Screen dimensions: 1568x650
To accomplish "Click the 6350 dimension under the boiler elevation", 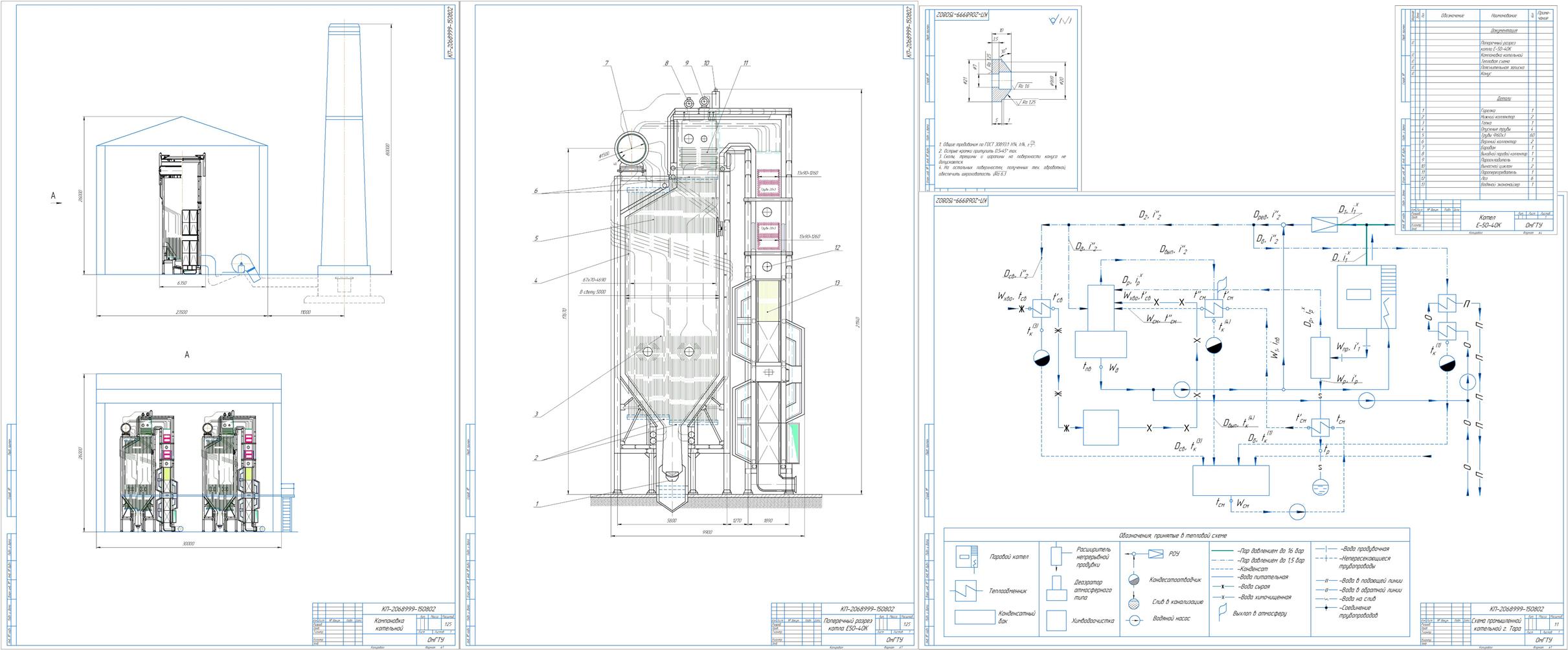I will (x=182, y=283).
